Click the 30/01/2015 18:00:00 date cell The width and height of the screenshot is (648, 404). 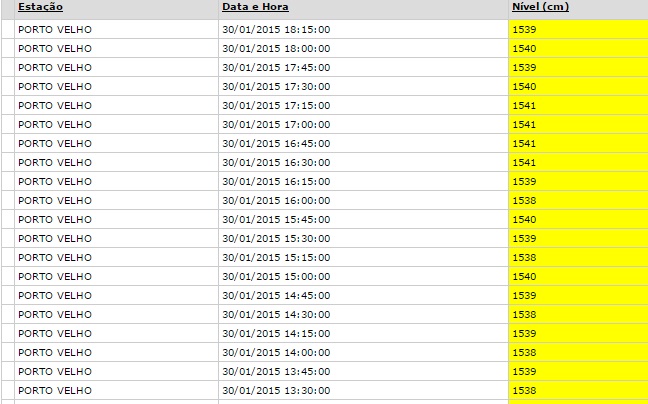(x=276, y=49)
